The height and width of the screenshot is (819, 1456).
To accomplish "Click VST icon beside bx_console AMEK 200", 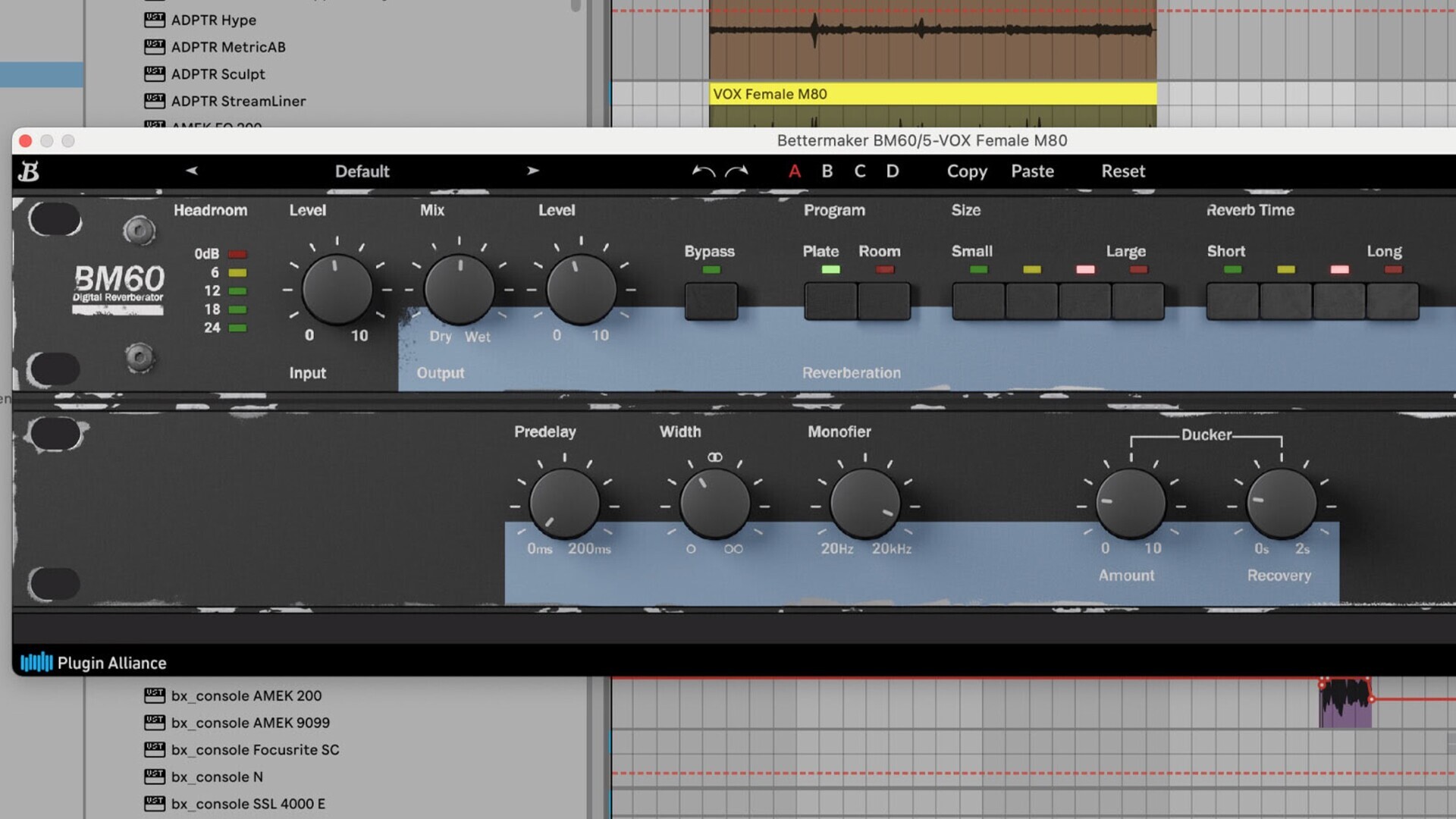I will pyautogui.click(x=155, y=695).
